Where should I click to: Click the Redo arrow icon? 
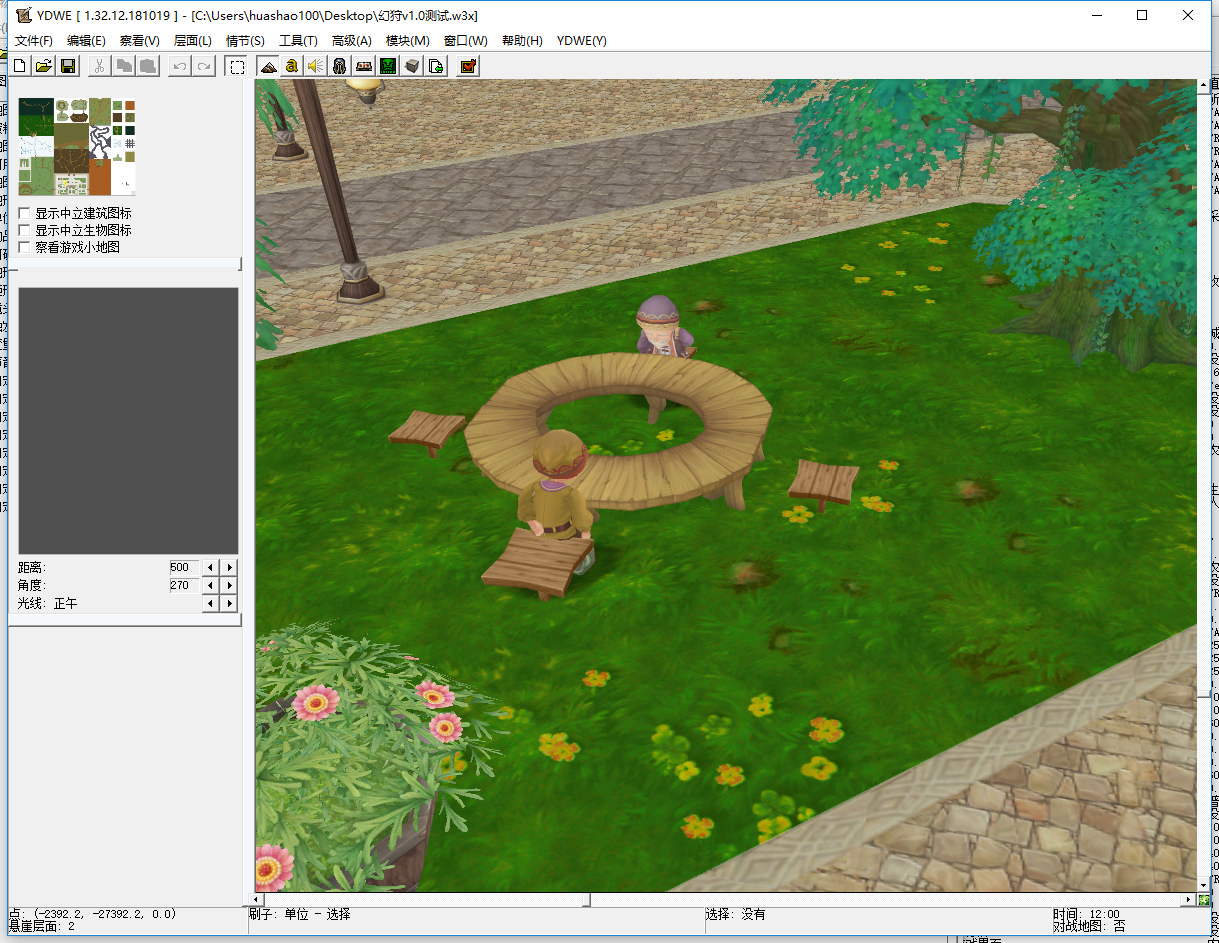[x=203, y=66]
